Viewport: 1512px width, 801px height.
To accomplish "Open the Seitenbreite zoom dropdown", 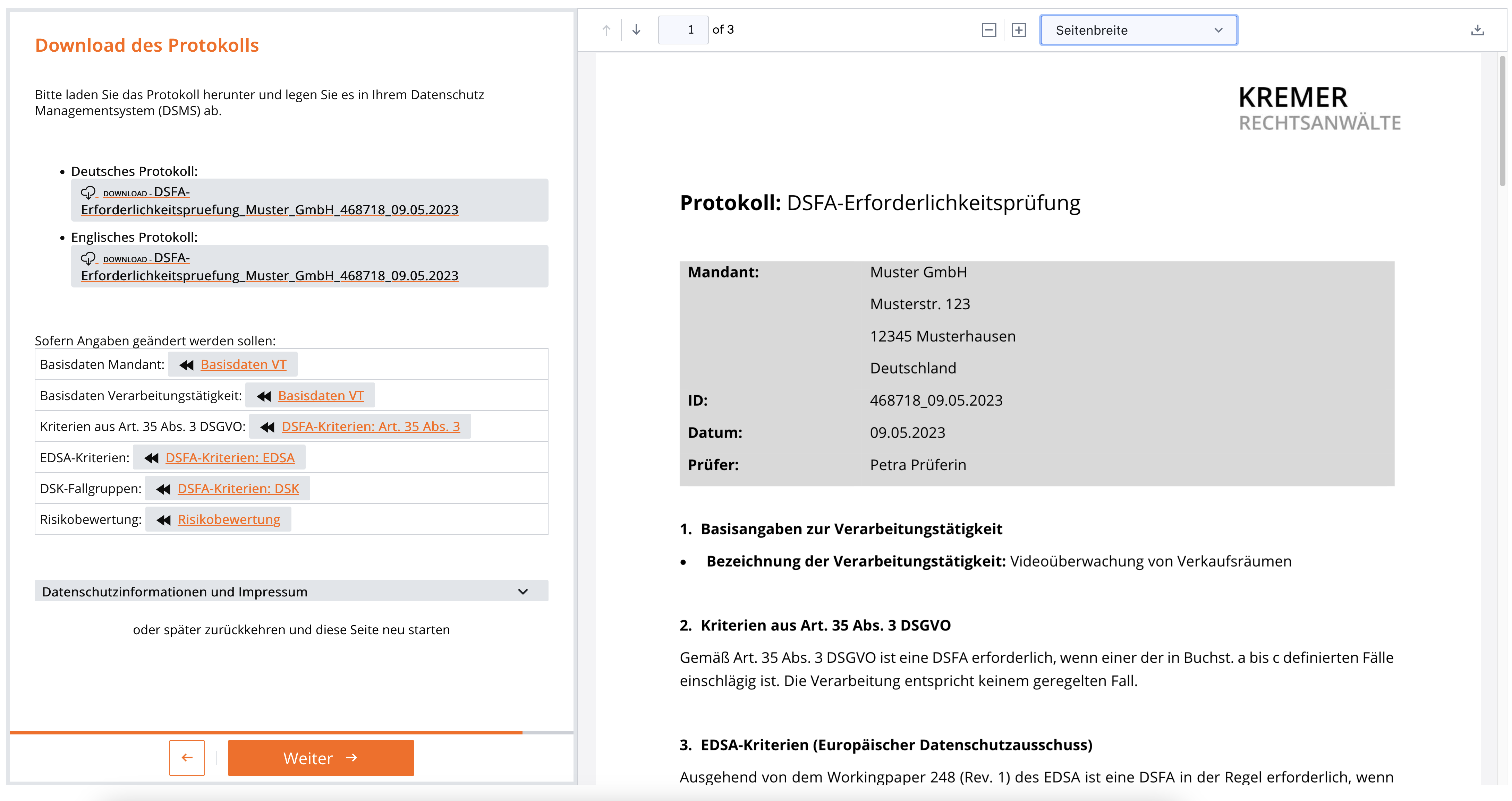I will 1138,30.
